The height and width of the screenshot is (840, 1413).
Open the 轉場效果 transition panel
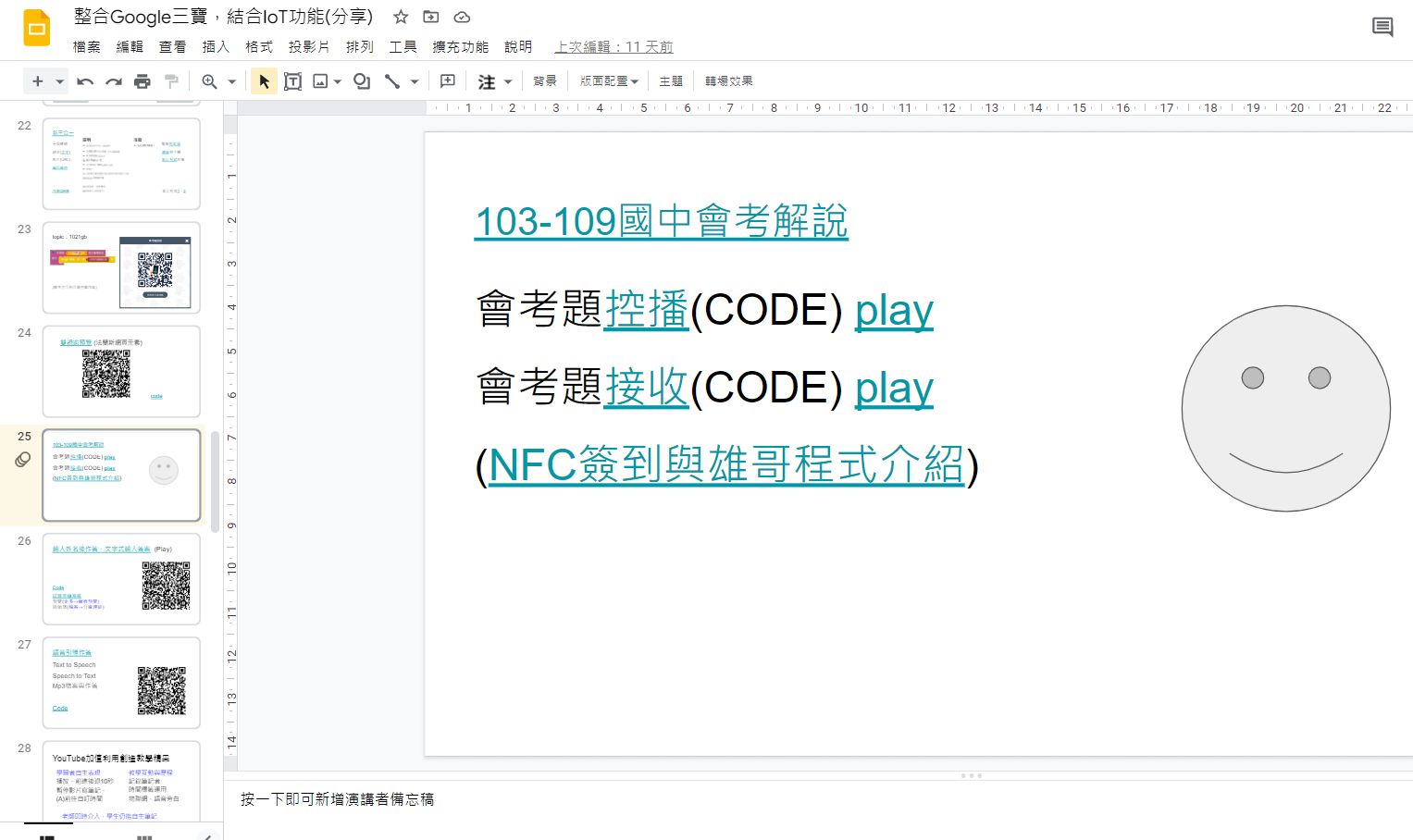729,81
